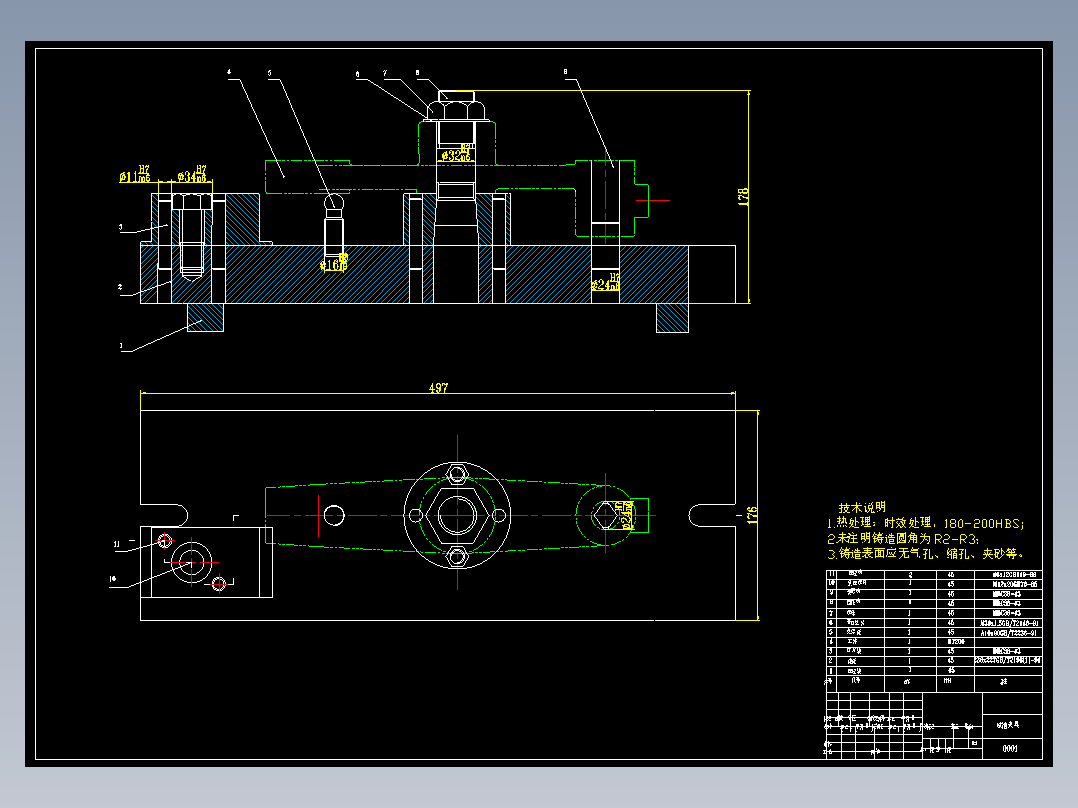
Task: Select part balloon number 6
Action: (x=358, y=74)
